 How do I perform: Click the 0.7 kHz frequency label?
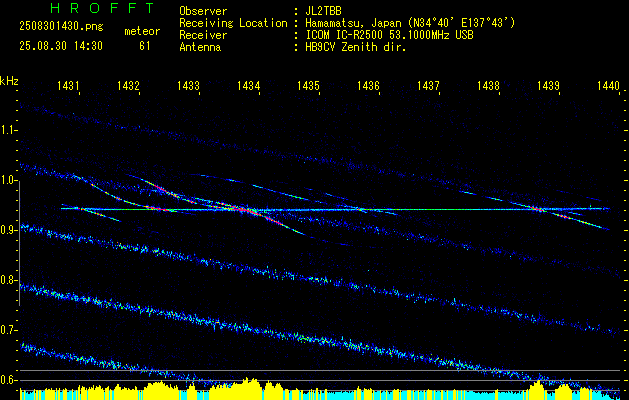point(8,330)
